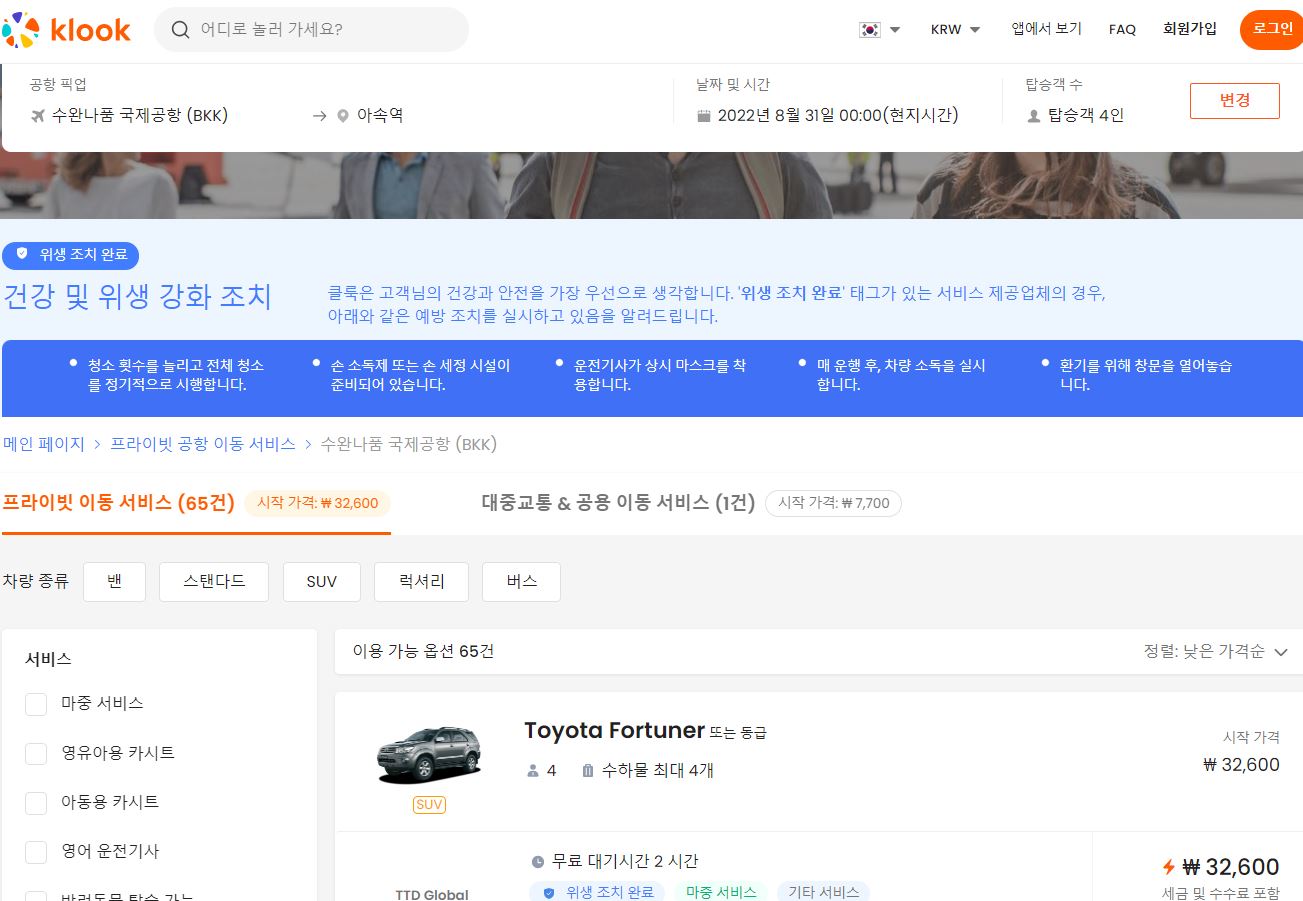Check the 마중 서비스 filter
The image size is (1303, 901).
36,703
